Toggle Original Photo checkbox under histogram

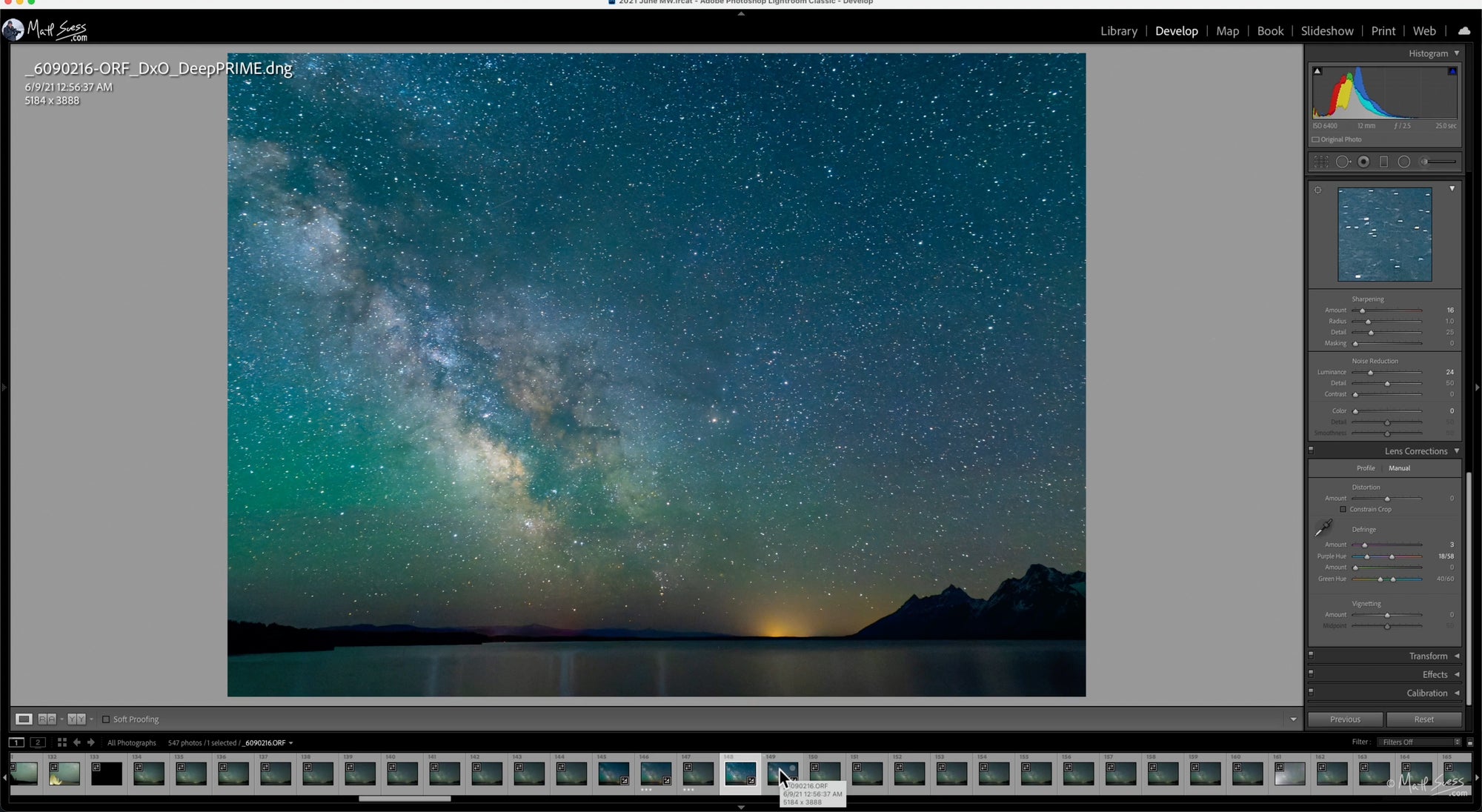coord(1316,139)
